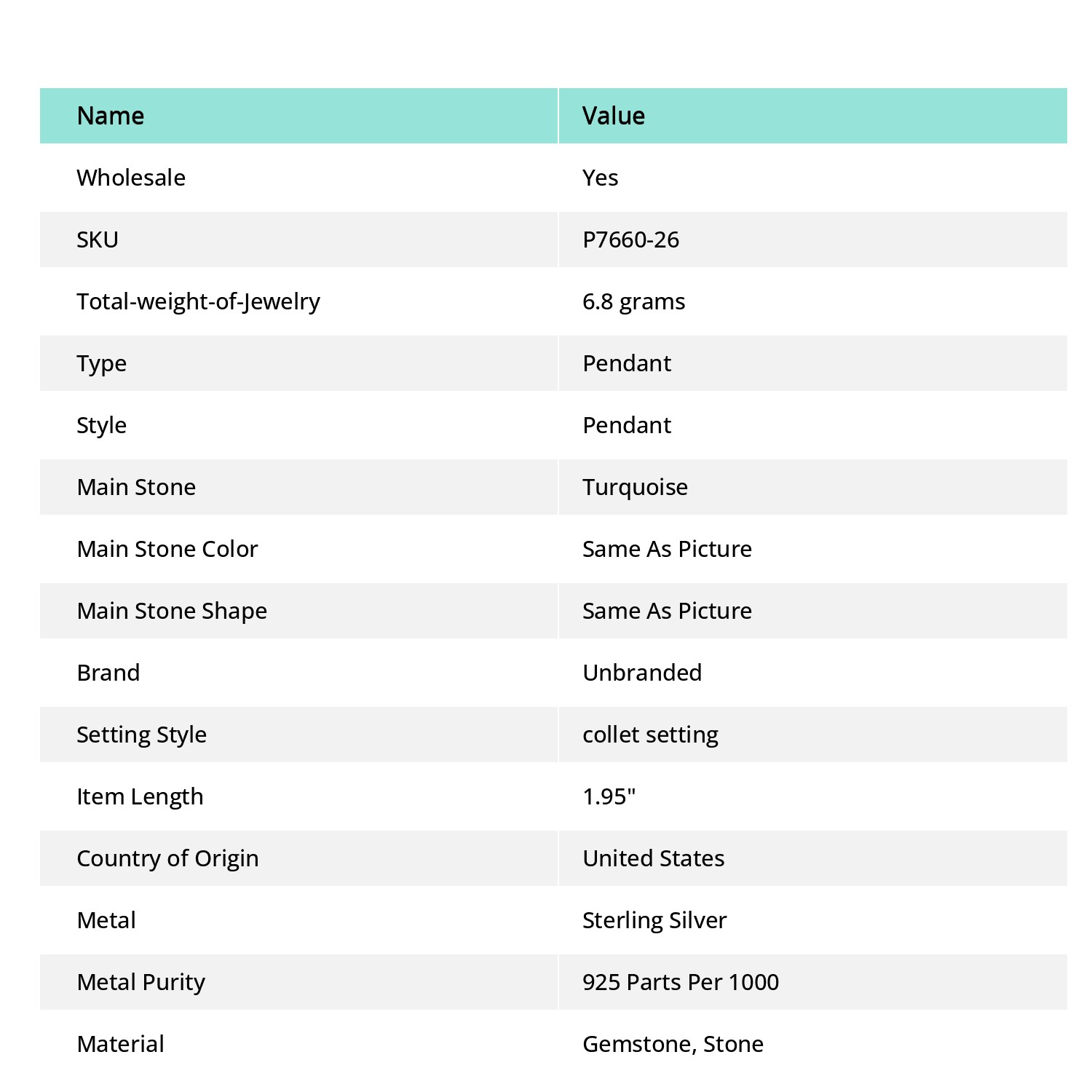
Task: Select the SKU value P7660-26
Action: coord(630,240)
